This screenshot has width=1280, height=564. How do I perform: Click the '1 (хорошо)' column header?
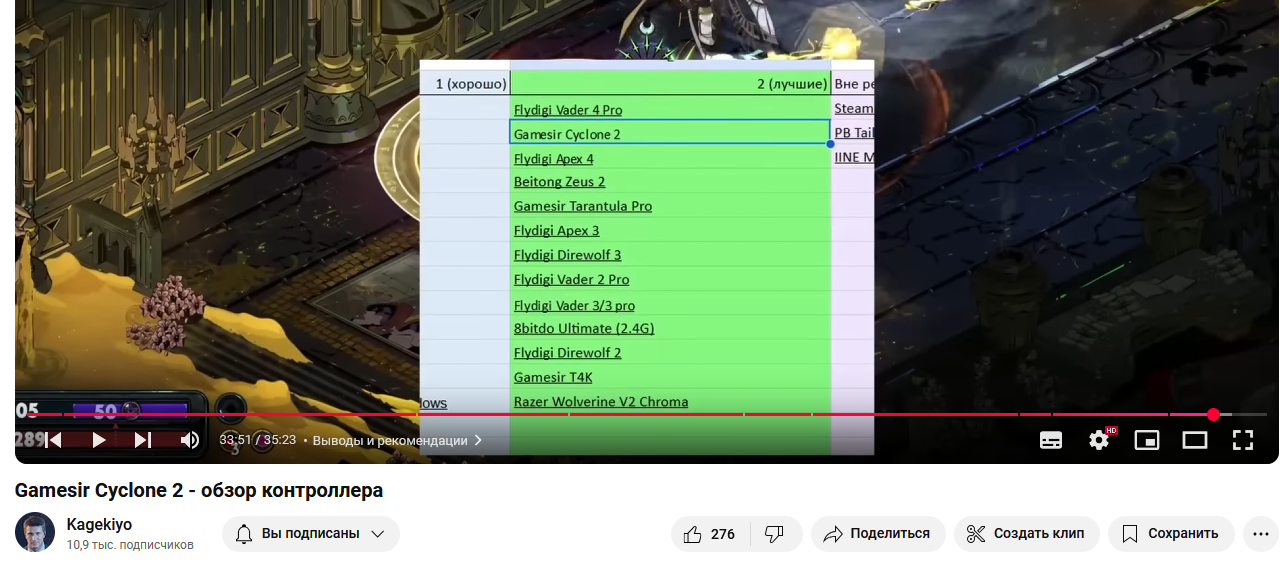click(465, 84)
